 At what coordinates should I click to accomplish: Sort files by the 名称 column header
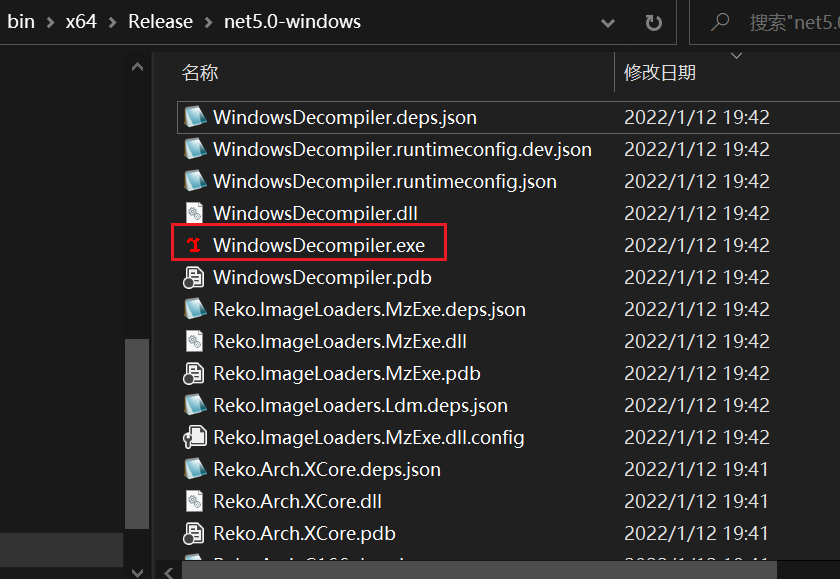tap(200, 72)
